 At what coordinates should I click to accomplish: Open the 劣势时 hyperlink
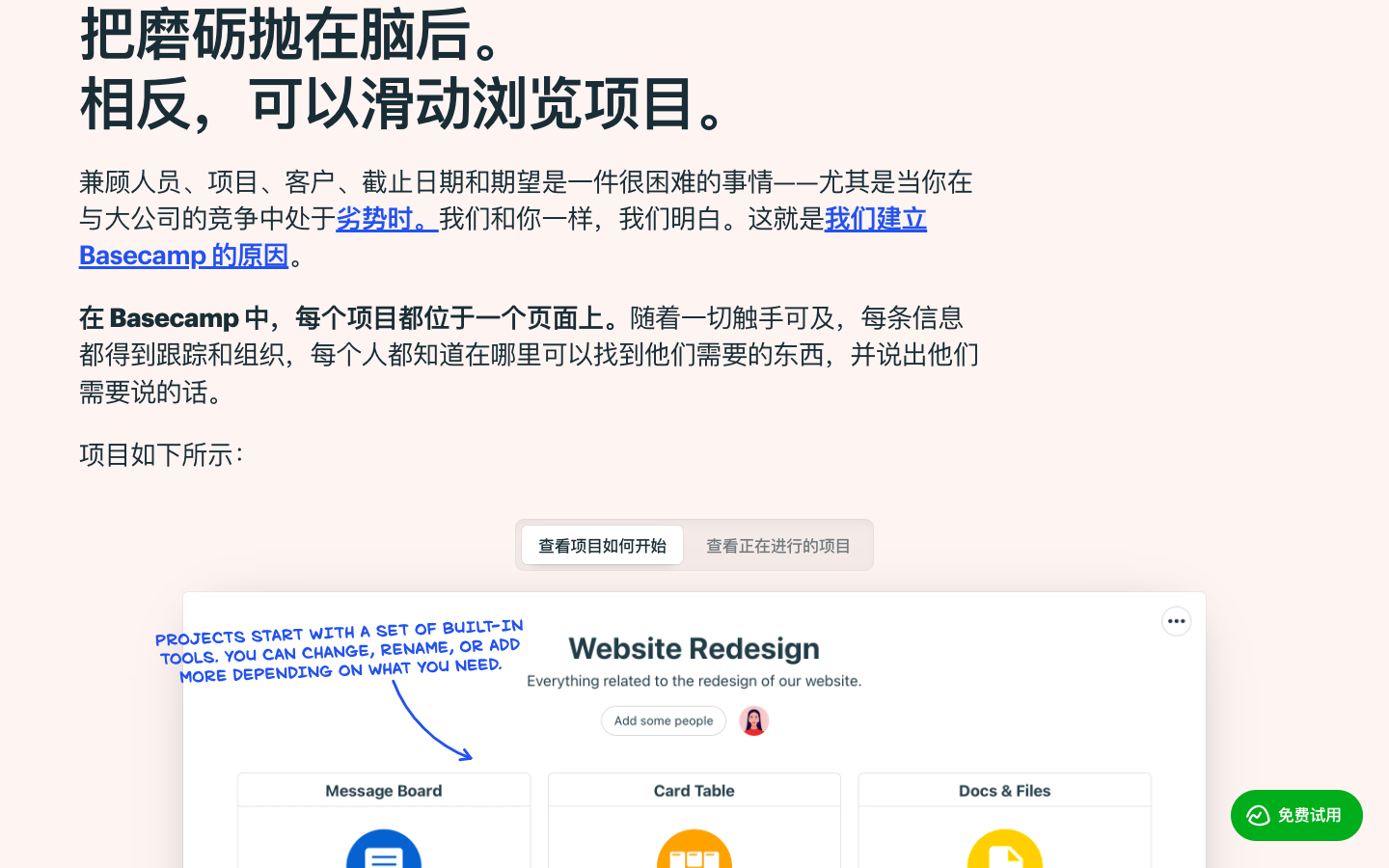[386, 219]
